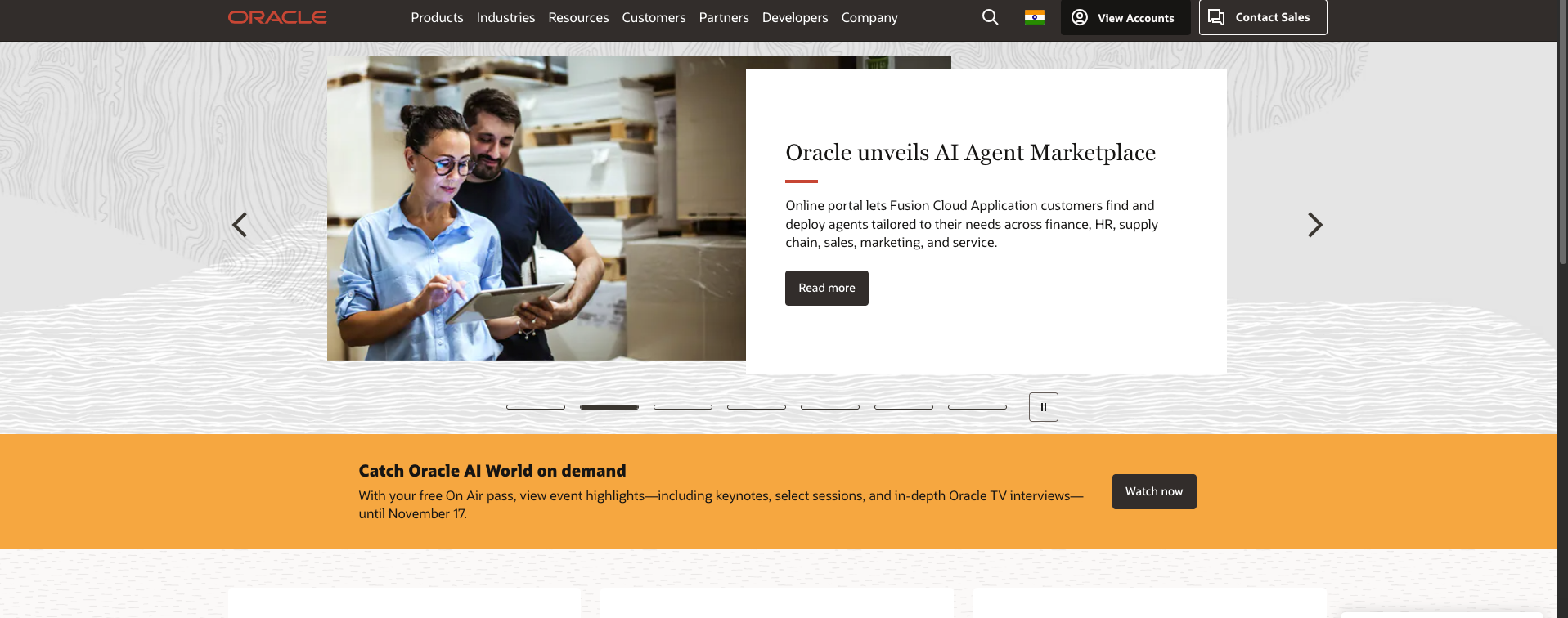Jump to the fifth carousel slide indicator
1568x618 pixels.
[830, 407]
